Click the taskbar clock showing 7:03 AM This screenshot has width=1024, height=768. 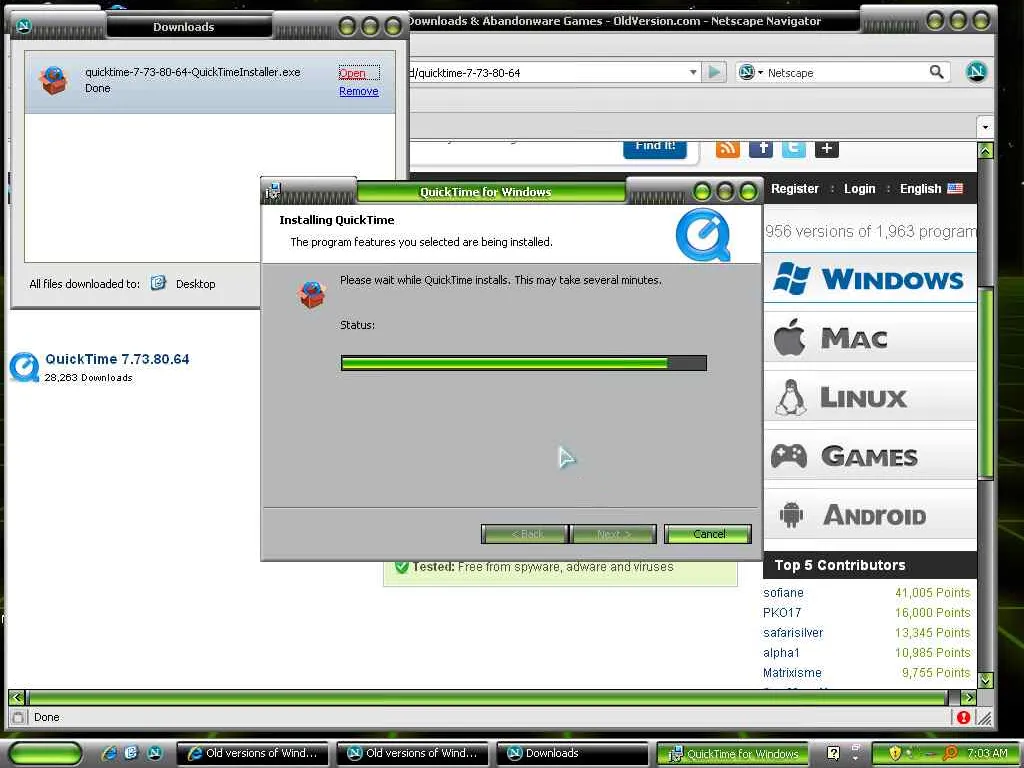[987, 753]
